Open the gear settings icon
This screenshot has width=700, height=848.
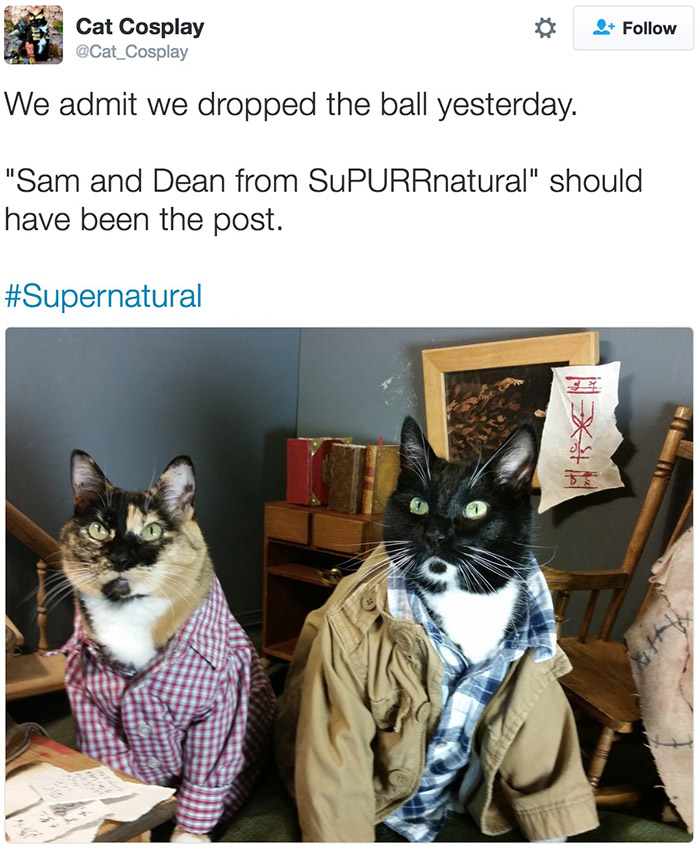pyautogui.click(x=545, y=28)
